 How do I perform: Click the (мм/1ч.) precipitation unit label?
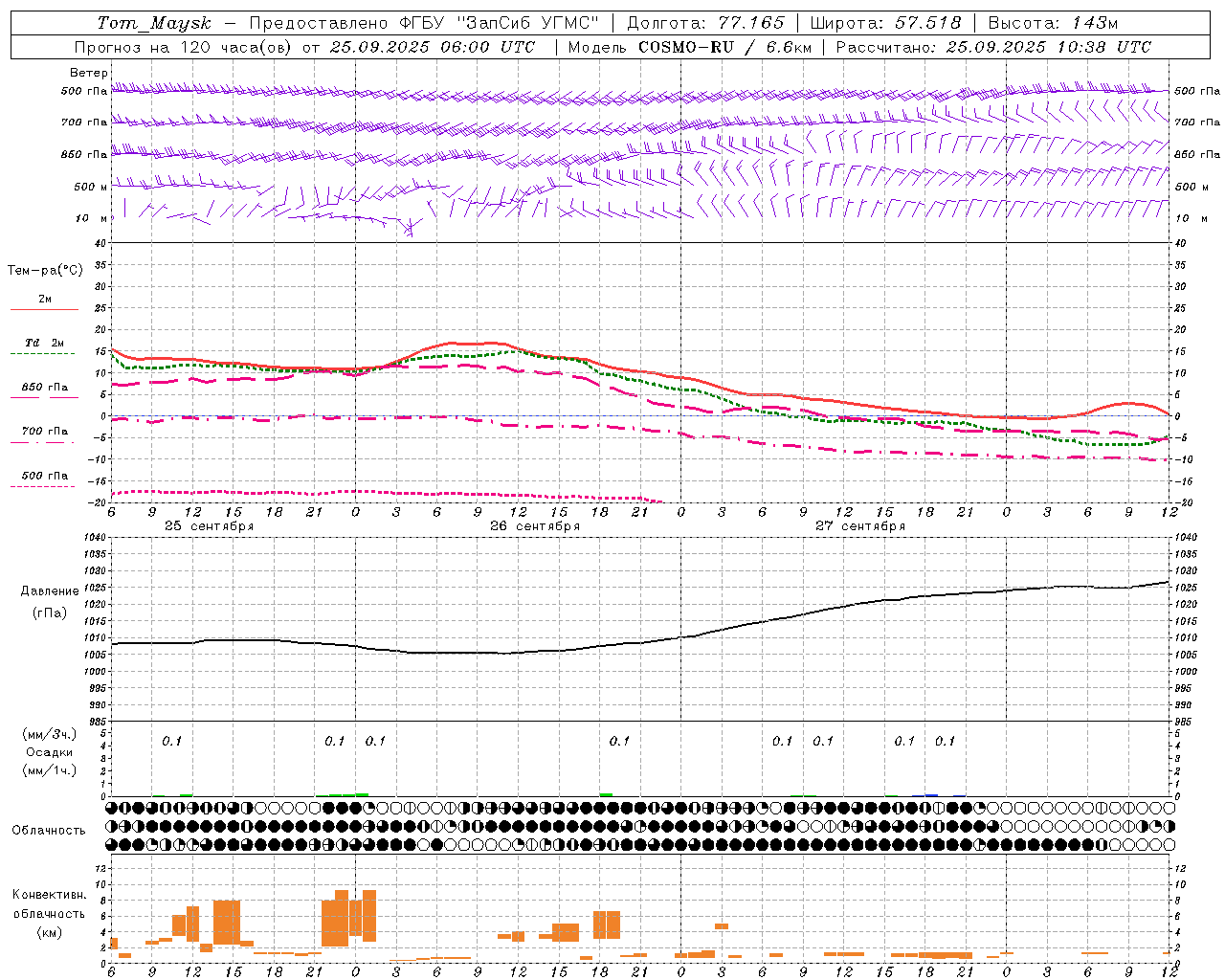50,770
